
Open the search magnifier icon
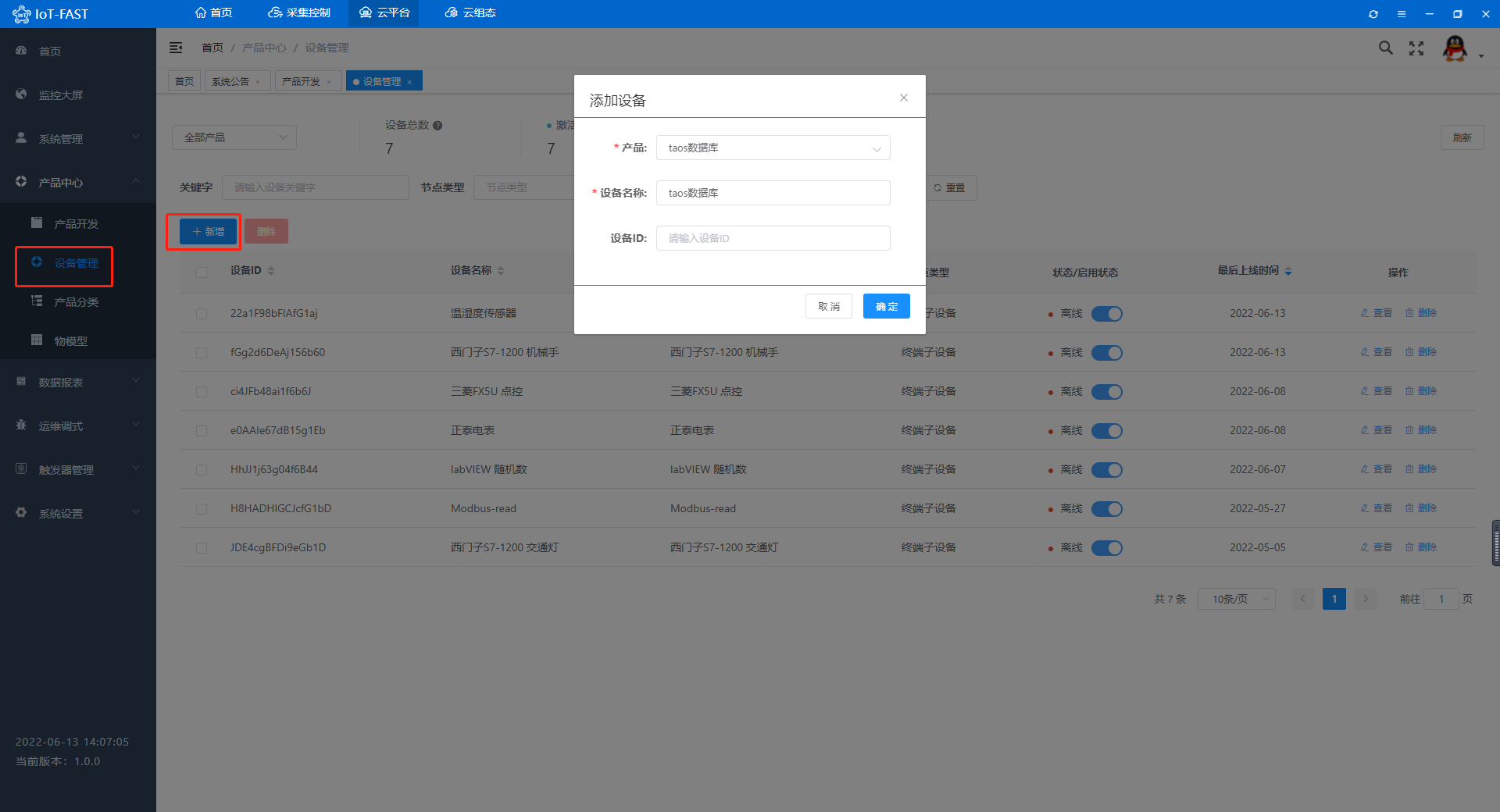pyautogui.click(x=1385, y=48)
